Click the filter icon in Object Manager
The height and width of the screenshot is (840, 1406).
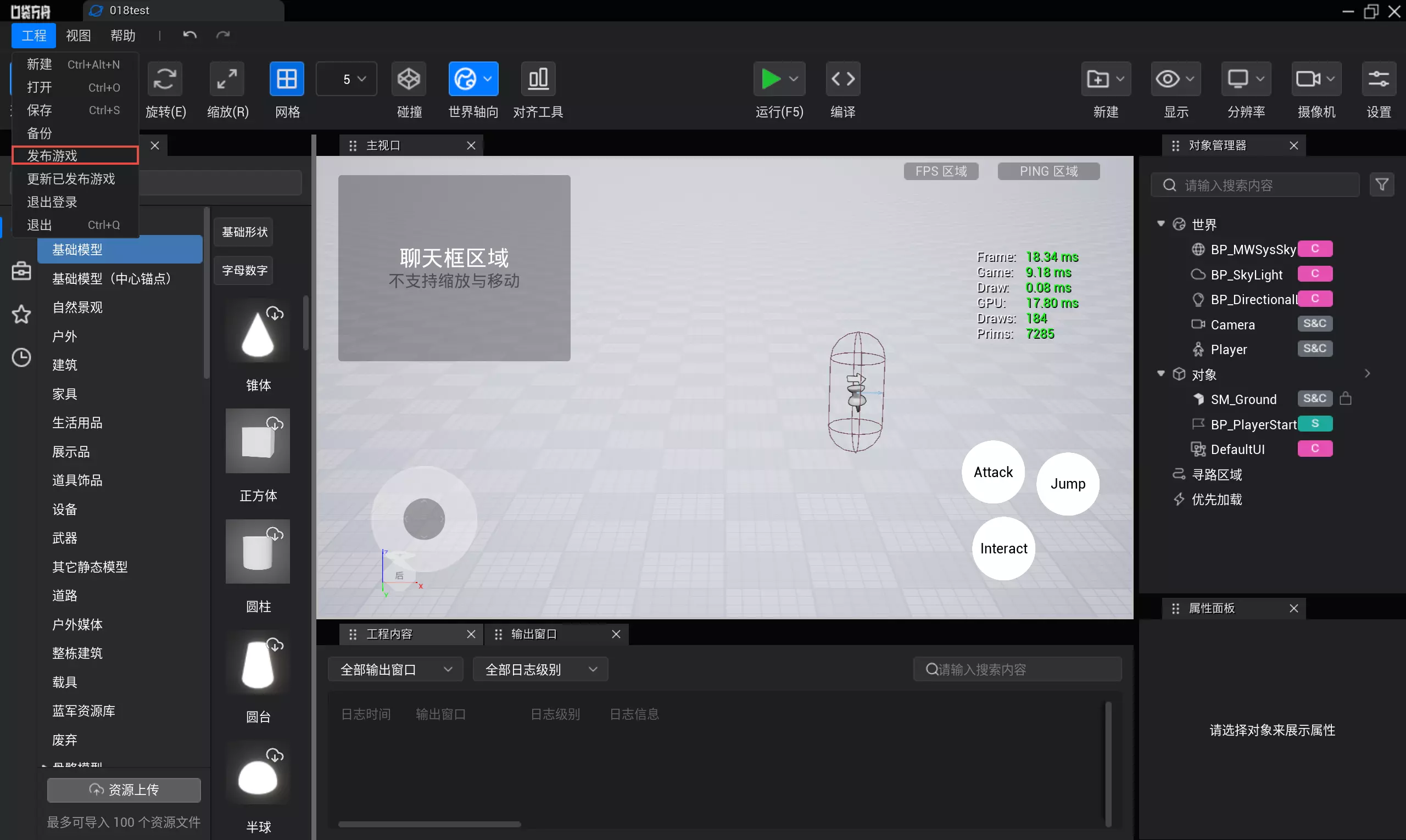[1382, 185]
